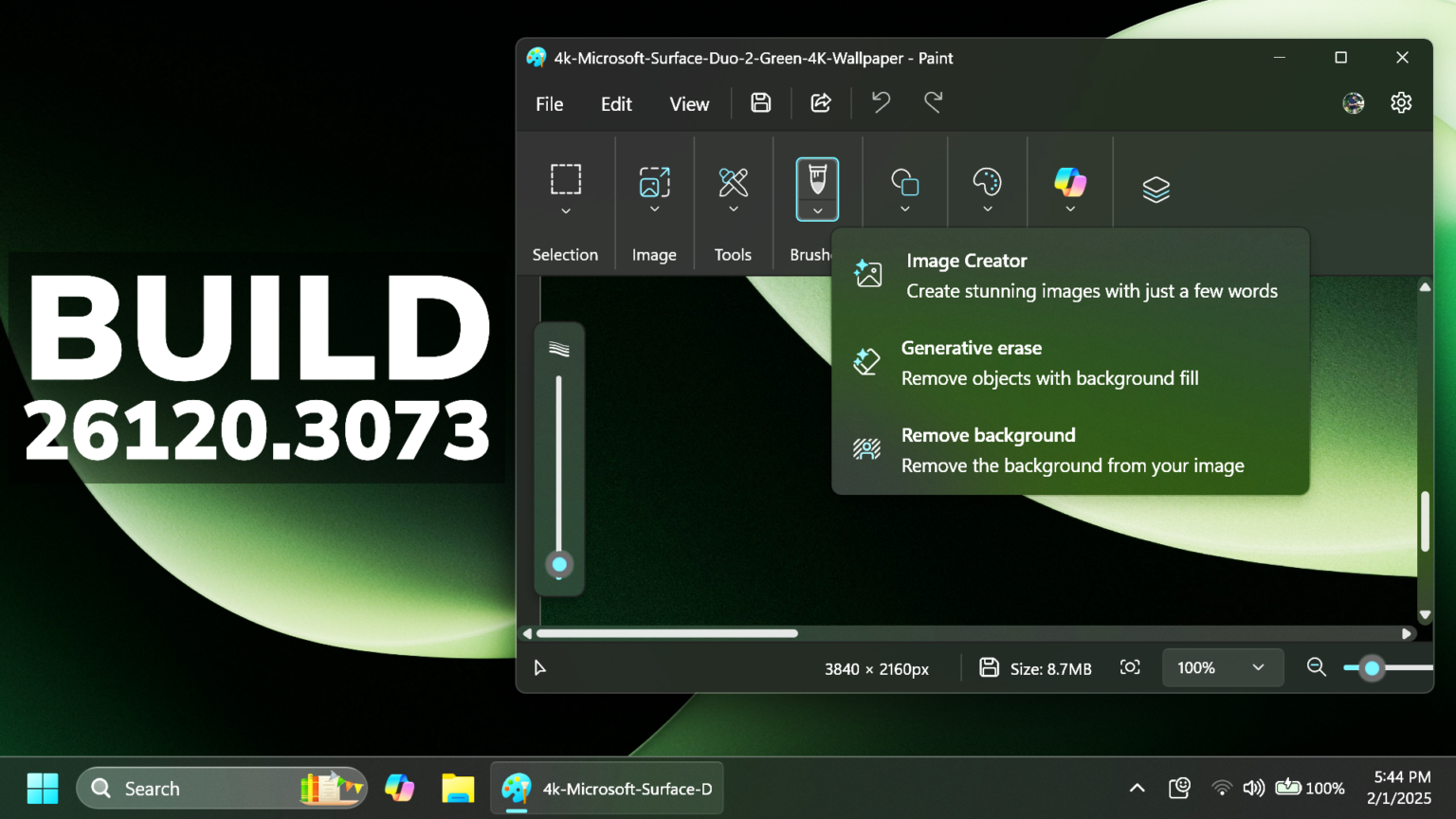Screen dimensions: 1456x819
Task: Click the horizontal canvas scrollbar
Action: click(x=666, y=633)
